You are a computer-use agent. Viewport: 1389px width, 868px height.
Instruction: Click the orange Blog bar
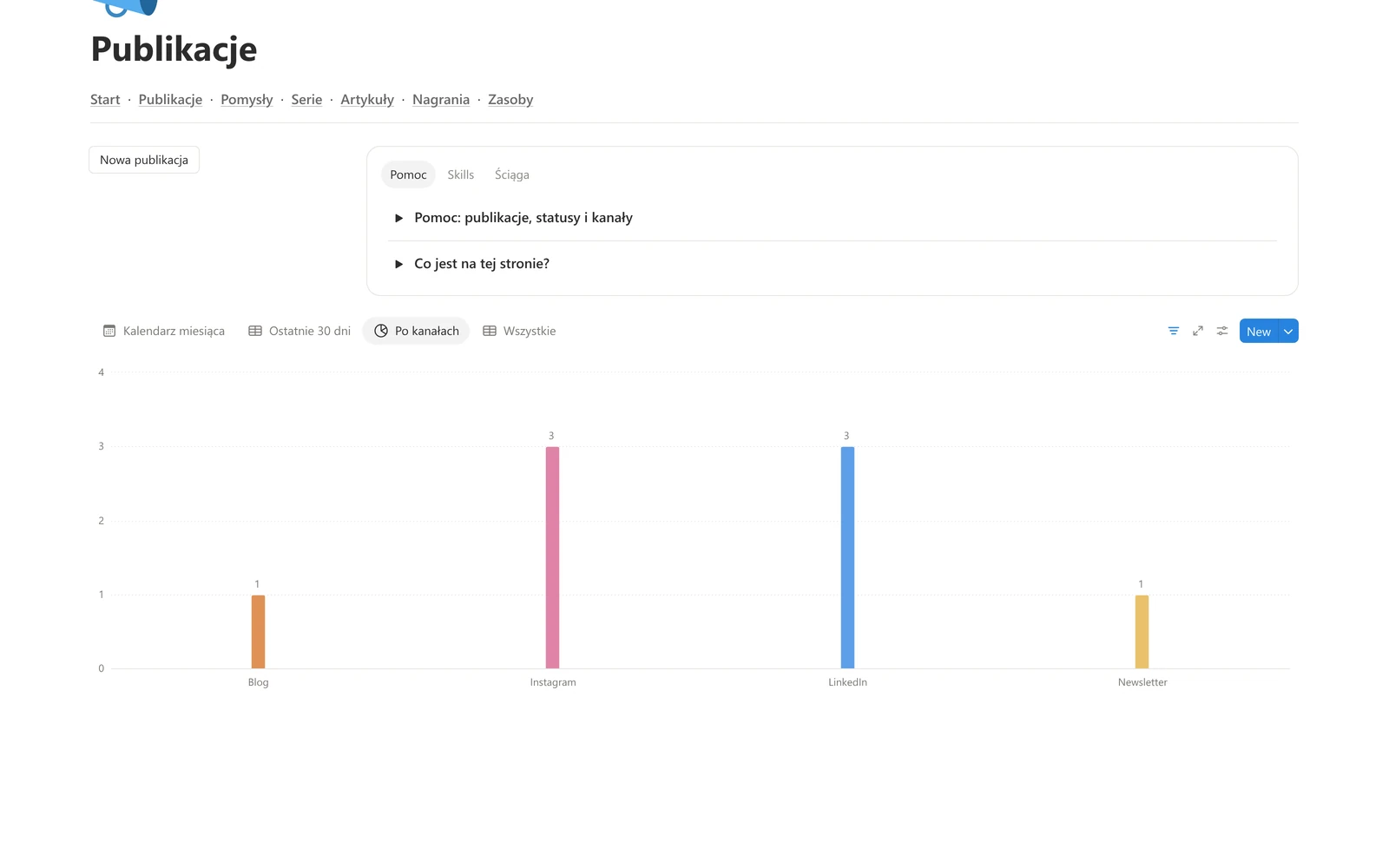click(x=258, y=632)
